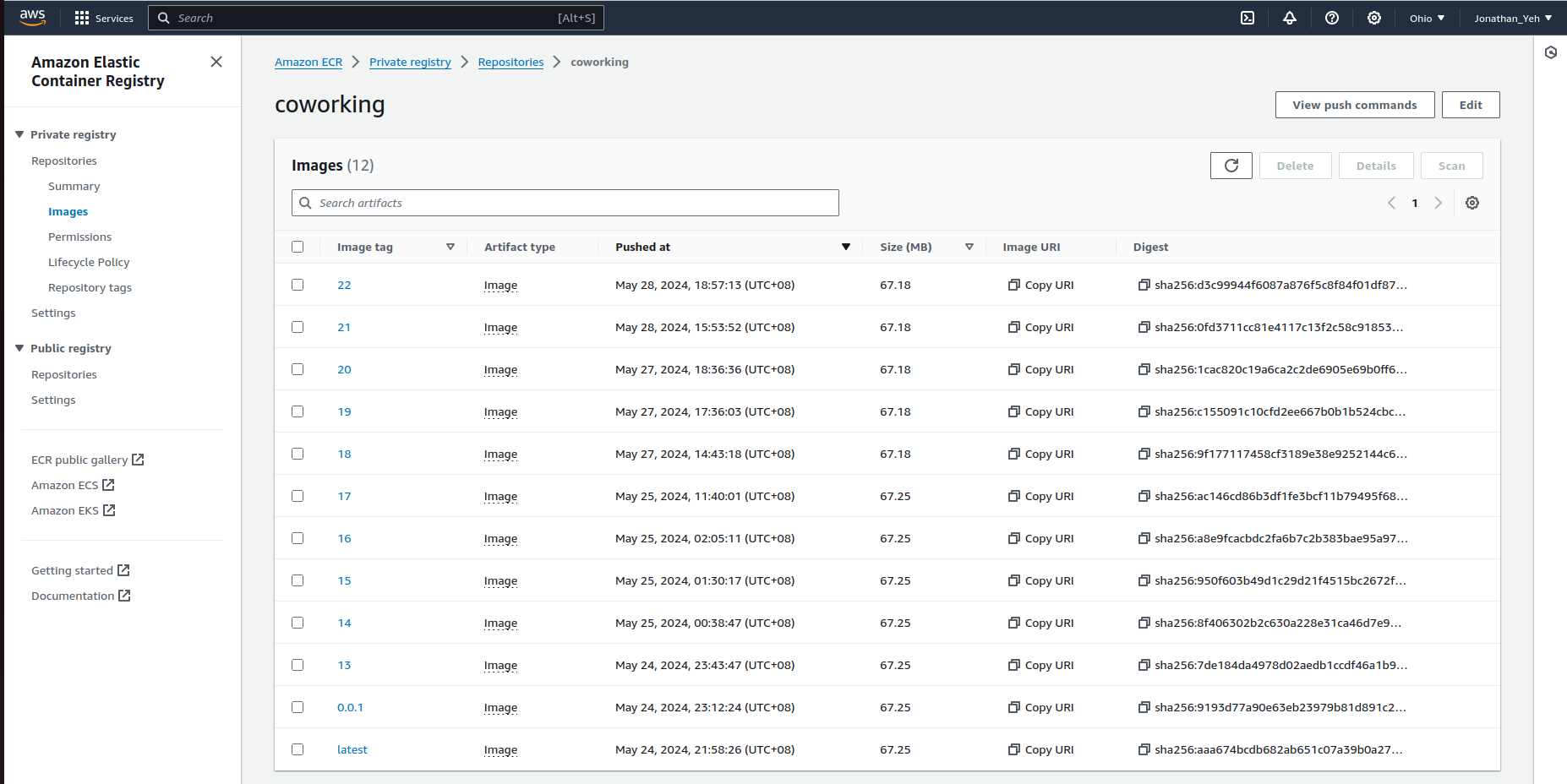This screenshot has height=784, width=1567.
Task: Open Repository tags in sidebar
Action: click(90, 287)
